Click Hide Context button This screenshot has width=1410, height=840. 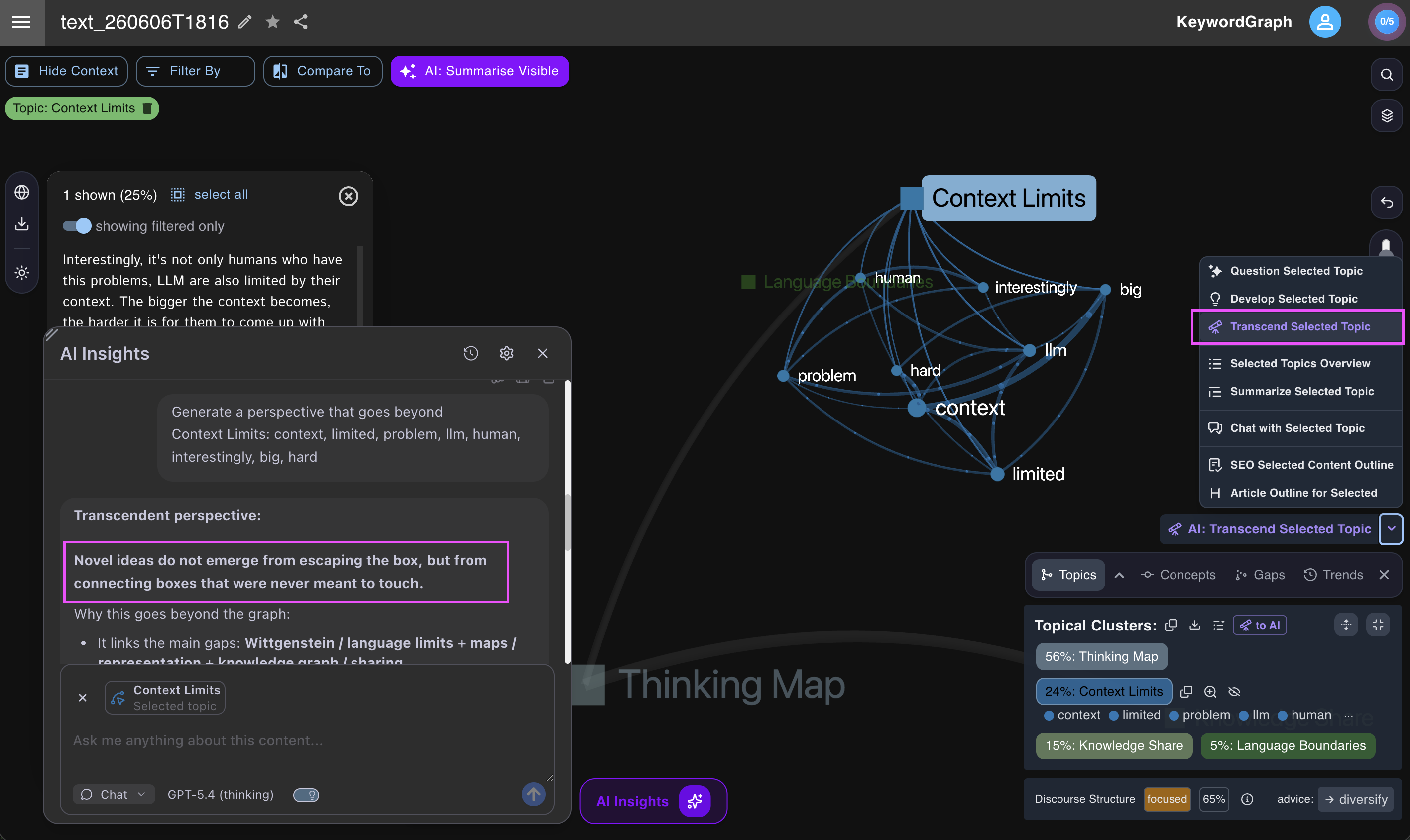[x=66, y=71]
